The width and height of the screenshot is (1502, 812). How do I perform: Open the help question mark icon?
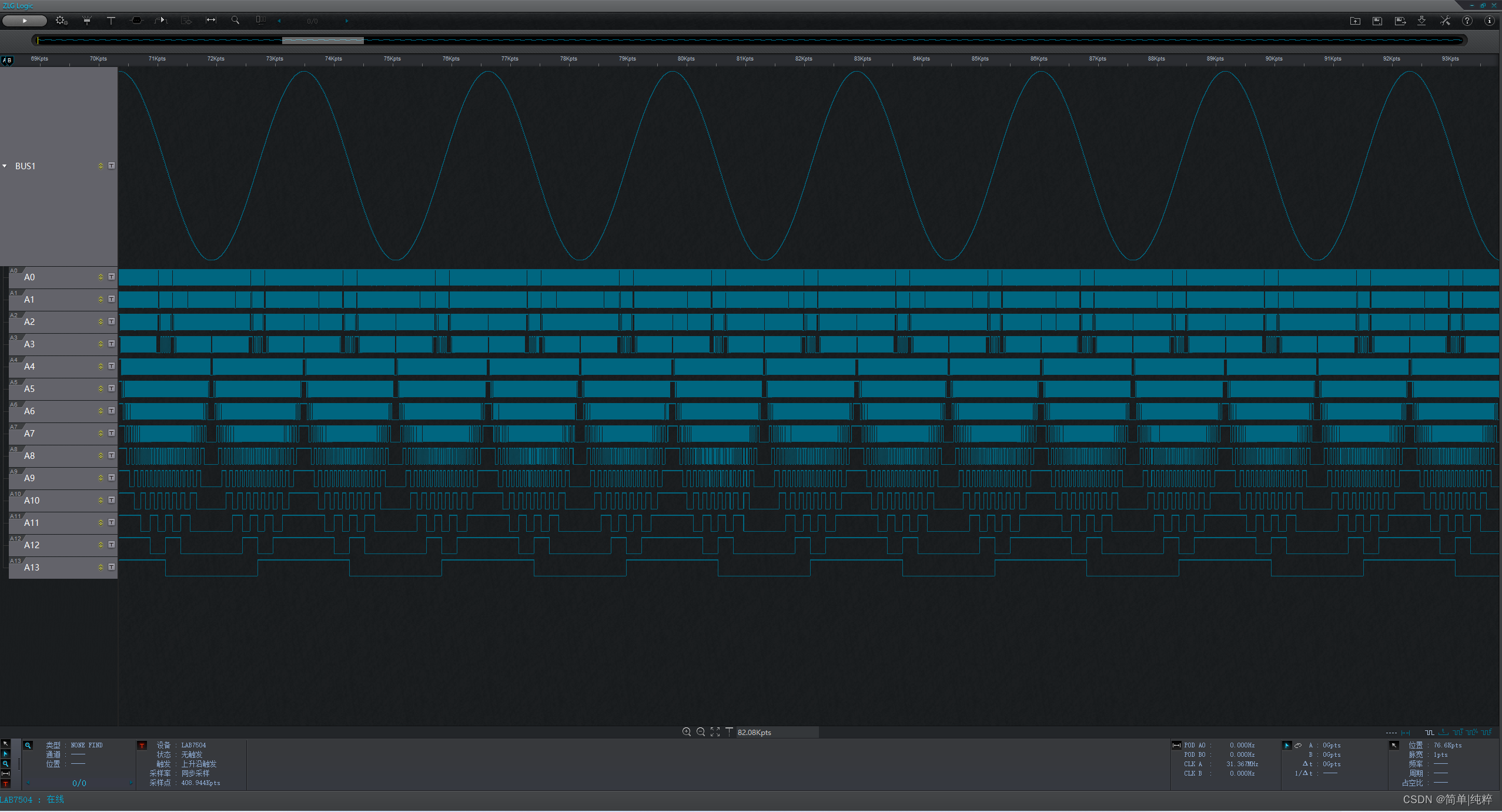(x=1467, y=21)
